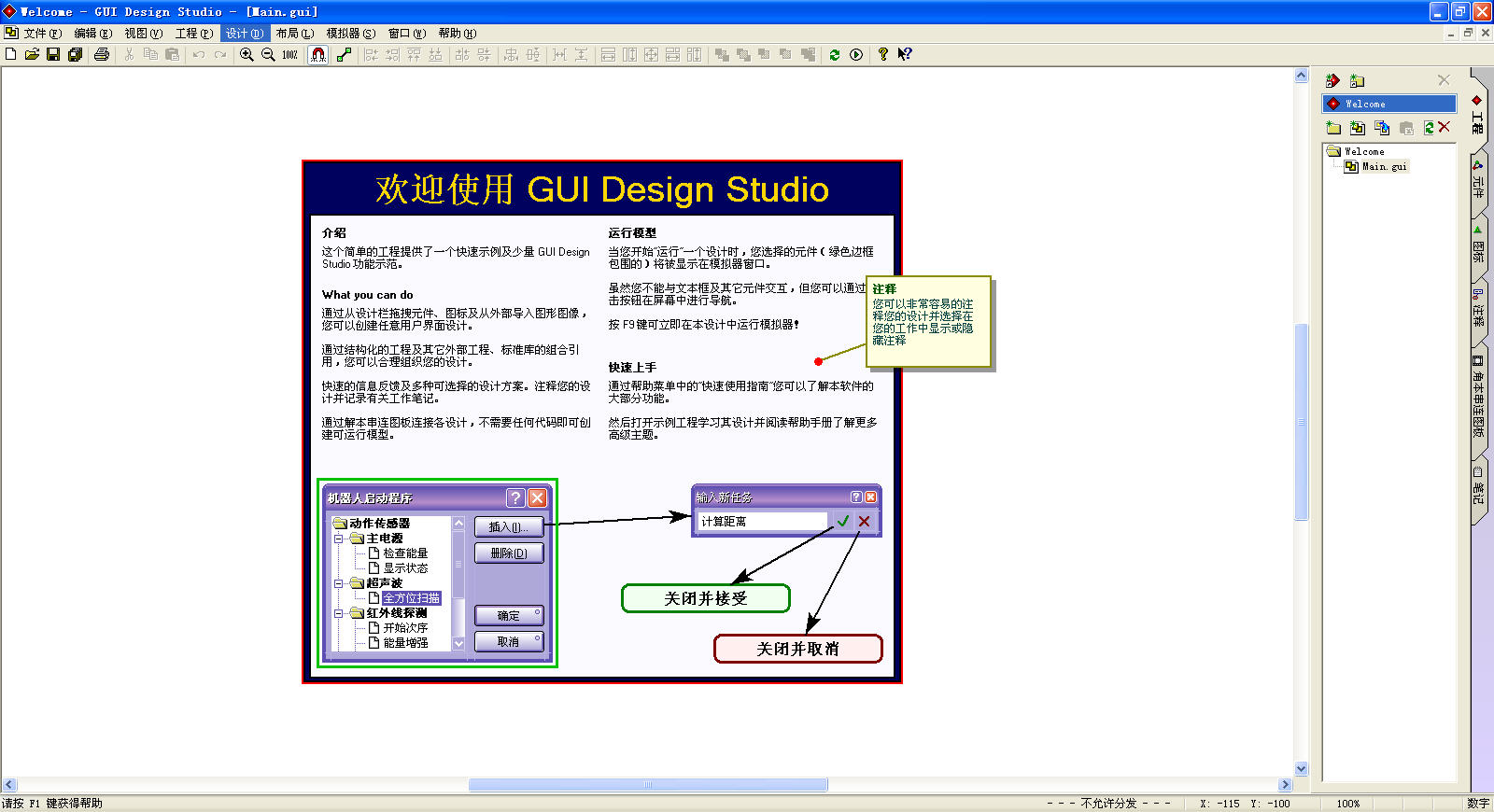Viewport: 1494px width, 812px height.
Task: Refresh the project tree in side panel
Action: pyautogui.click(x=1429, y=128)
